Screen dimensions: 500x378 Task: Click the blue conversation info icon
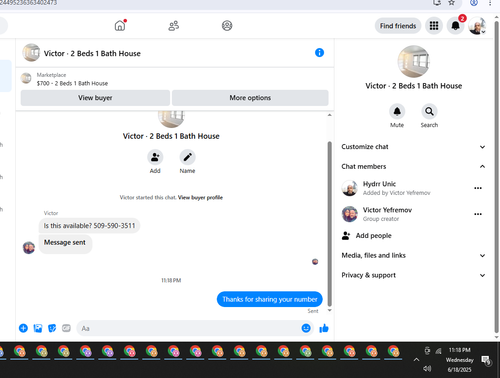(319, 53)
